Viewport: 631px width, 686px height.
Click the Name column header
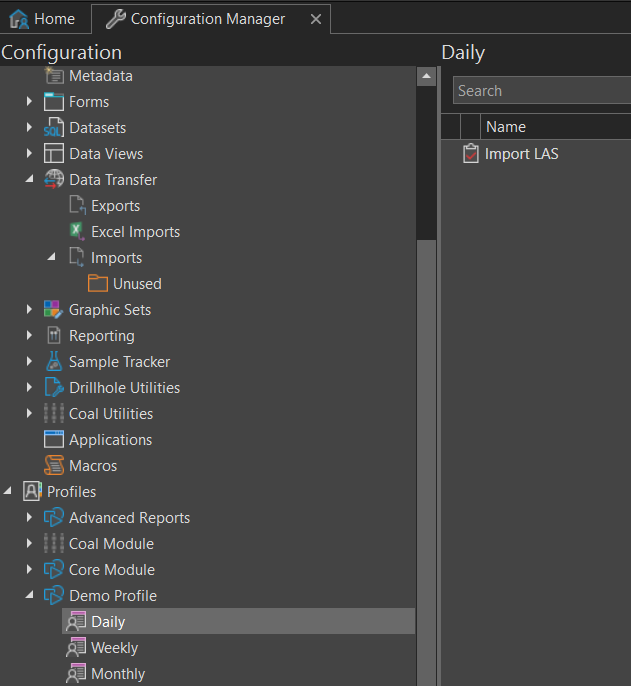[506, 127]
